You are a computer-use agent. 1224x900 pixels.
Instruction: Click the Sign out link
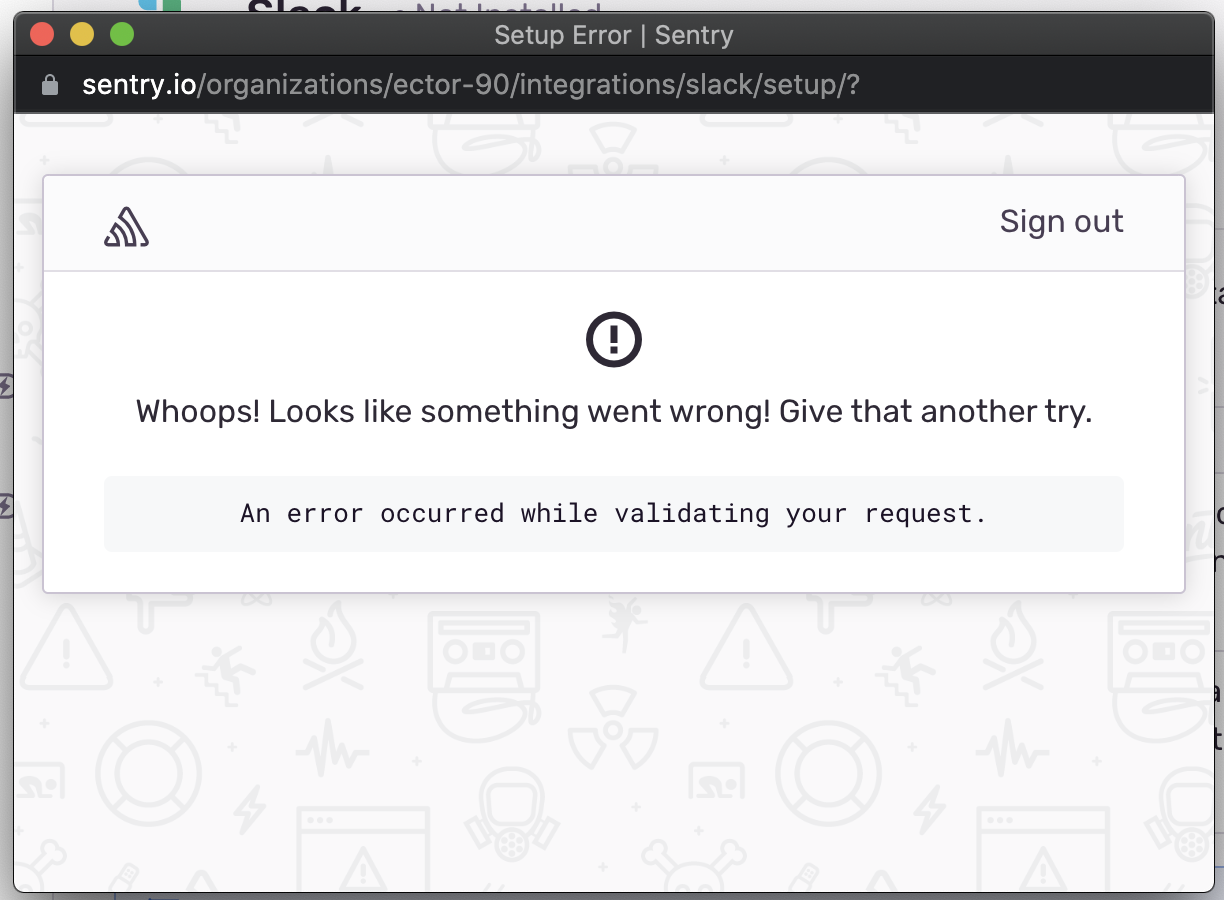point(1061,222)
